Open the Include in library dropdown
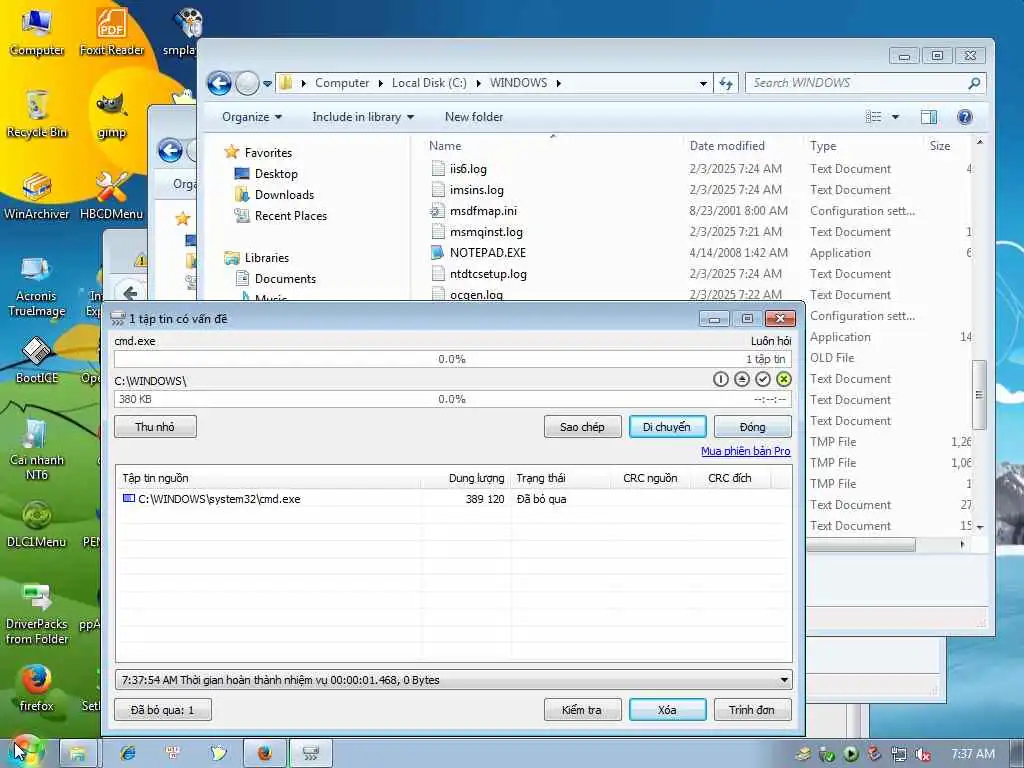This screenshot has height=768, width=1024. [x=363, y=117]
